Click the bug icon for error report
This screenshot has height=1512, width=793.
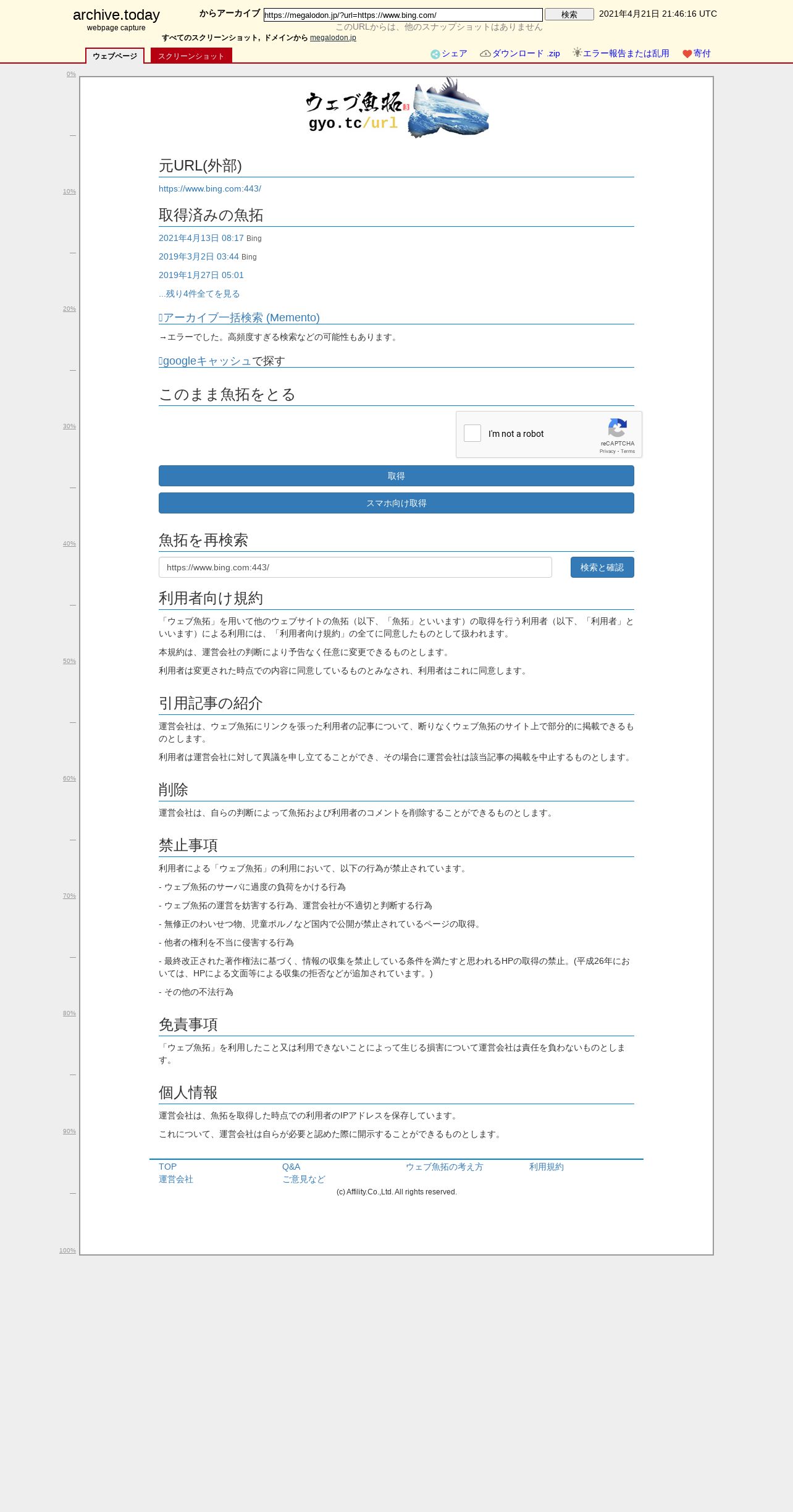(577, 53)
